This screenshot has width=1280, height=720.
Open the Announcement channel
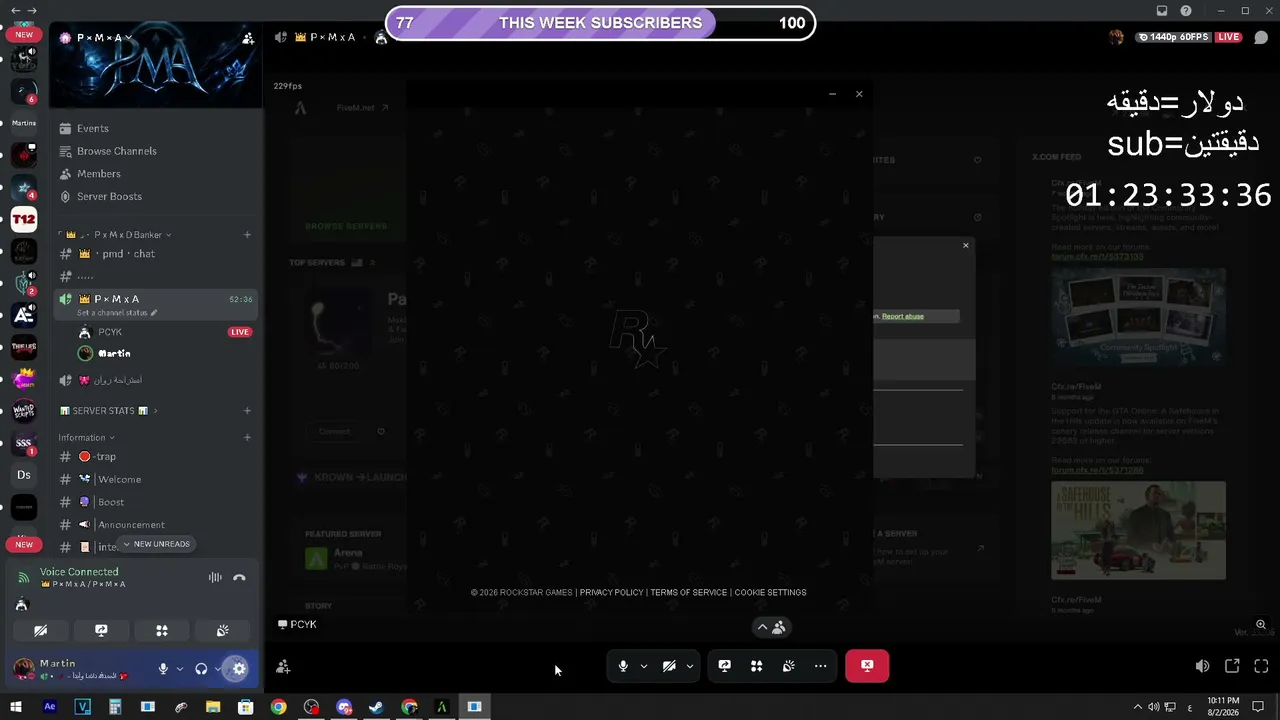coord(155,525)
